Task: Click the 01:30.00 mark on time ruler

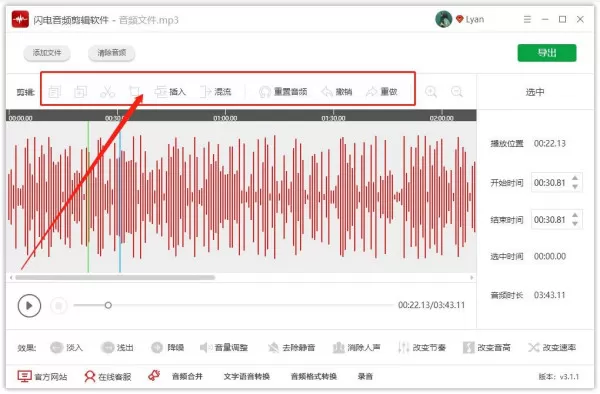Action: [333, 118]
